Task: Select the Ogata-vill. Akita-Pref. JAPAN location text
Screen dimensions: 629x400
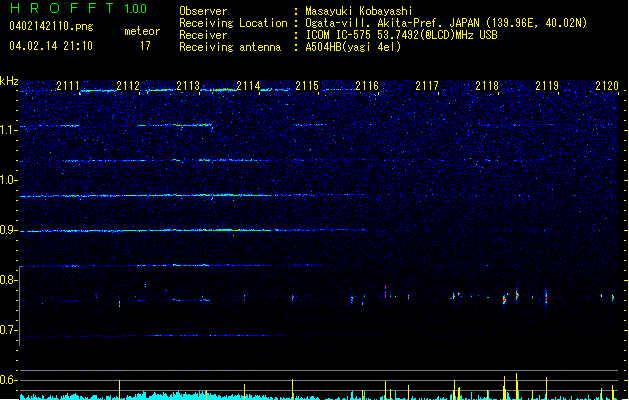Action: point(446,23)
